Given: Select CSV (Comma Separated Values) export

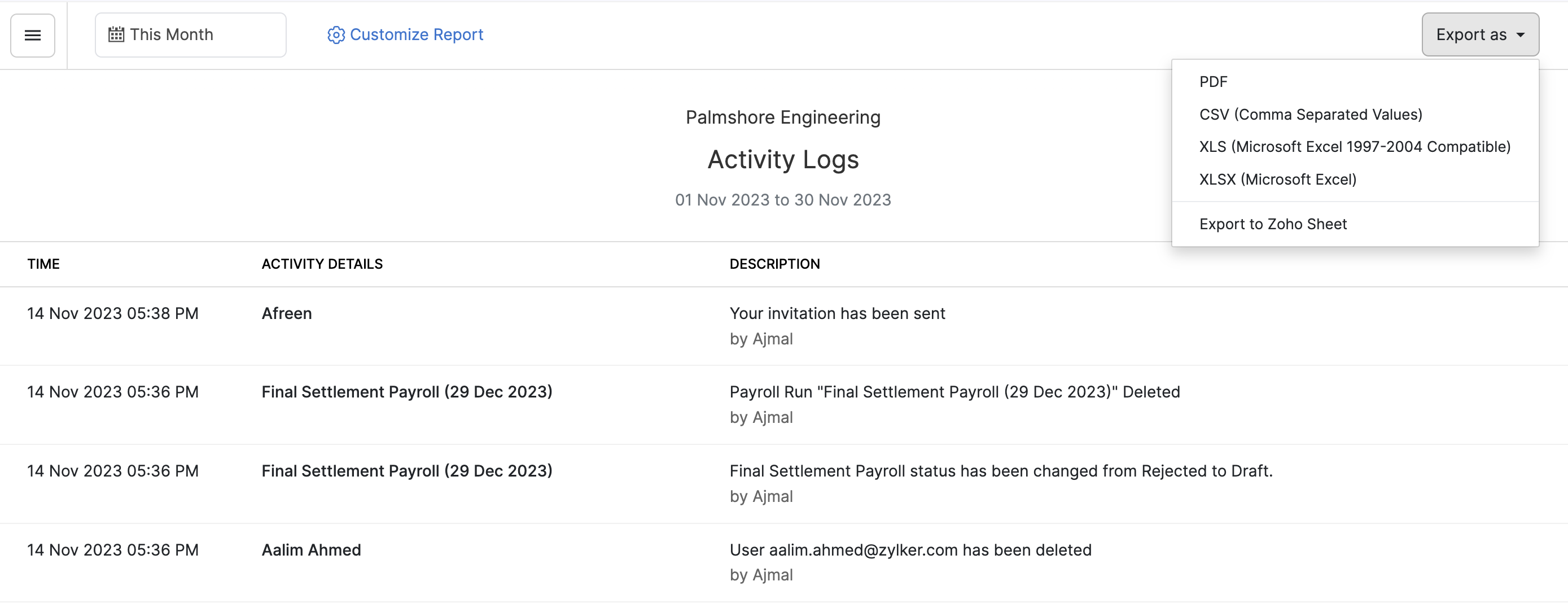Looking at the screenshot, I should pyautogui.click(x=1311, y=115).
